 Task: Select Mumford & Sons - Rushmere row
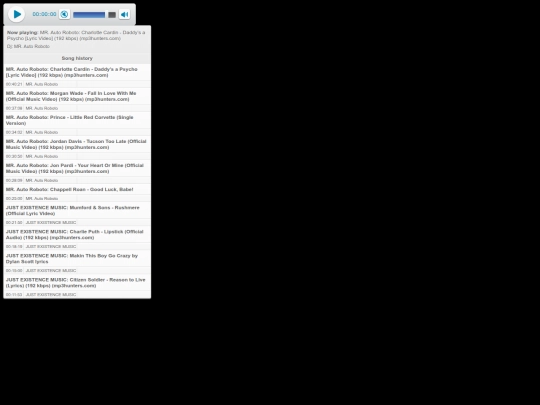coord(77,210)
